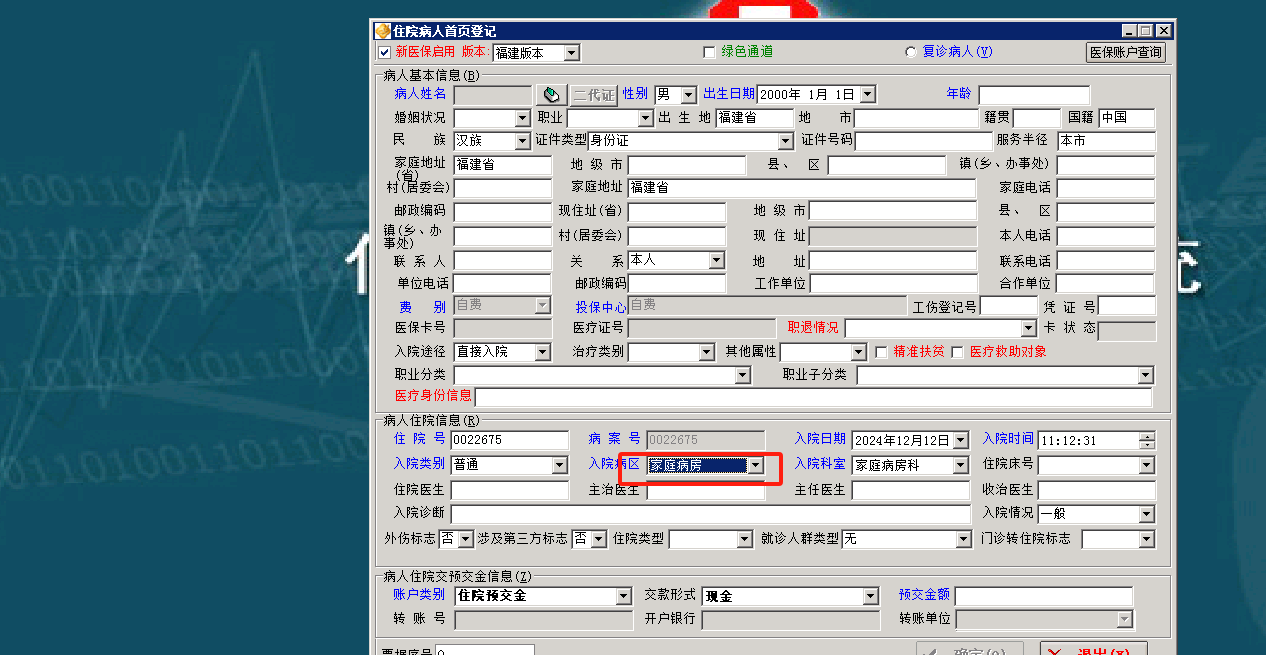Click the 联系人 input field
Image resolution: width=1266 pixels, height=655 pixels.
502,260
